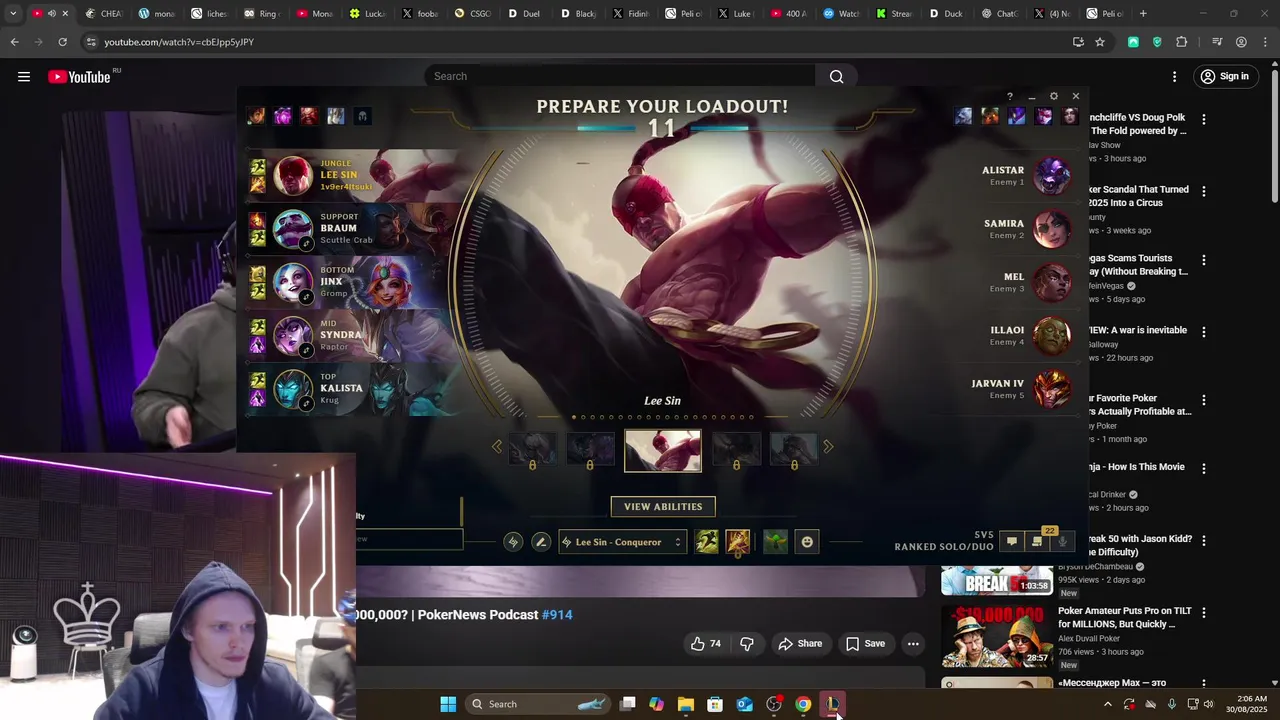Image resolution: width=1280 pixels, height=720 pixels.
Task: Click the Share button
Action: click(x=800, y=644)
